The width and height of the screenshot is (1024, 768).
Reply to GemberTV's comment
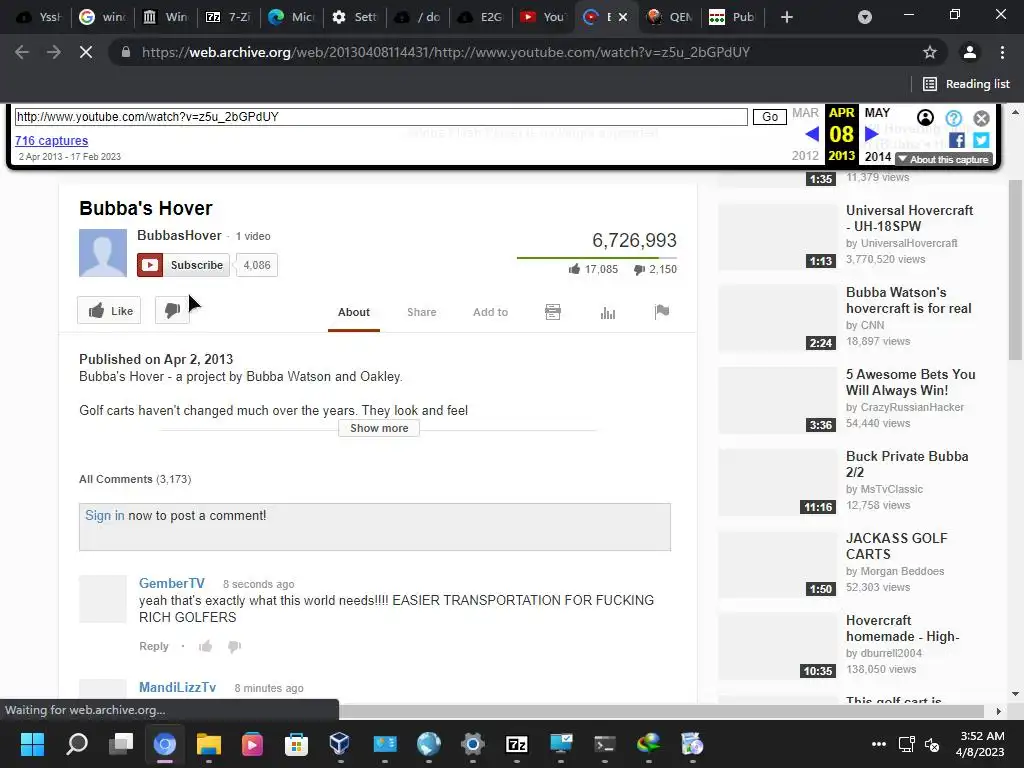pyautogui.click(x=154, y=646)
